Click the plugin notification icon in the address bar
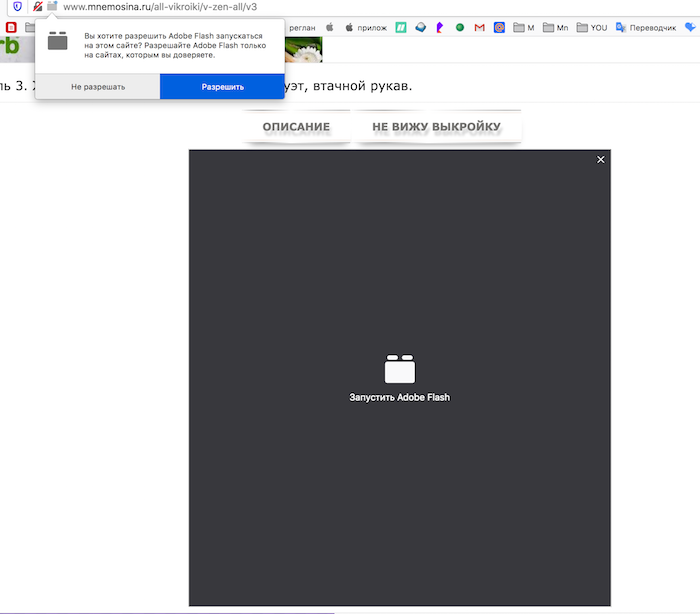The width and height of the screenshot is (700, 614). pos(52,7)
